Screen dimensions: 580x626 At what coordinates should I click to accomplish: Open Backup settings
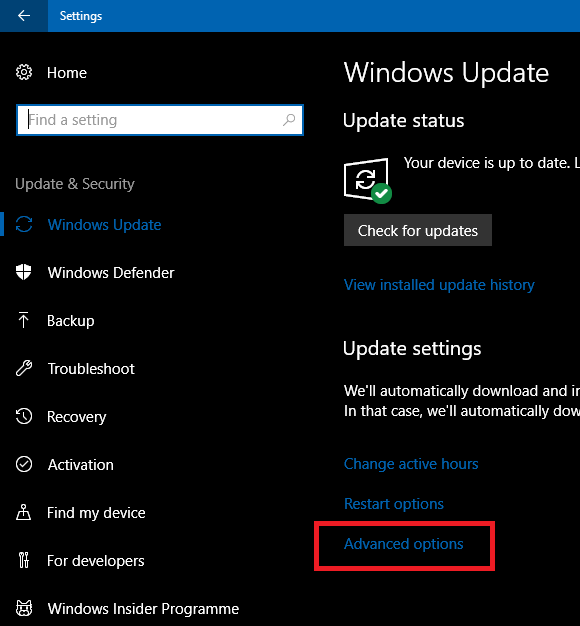[x=71, y=321]
